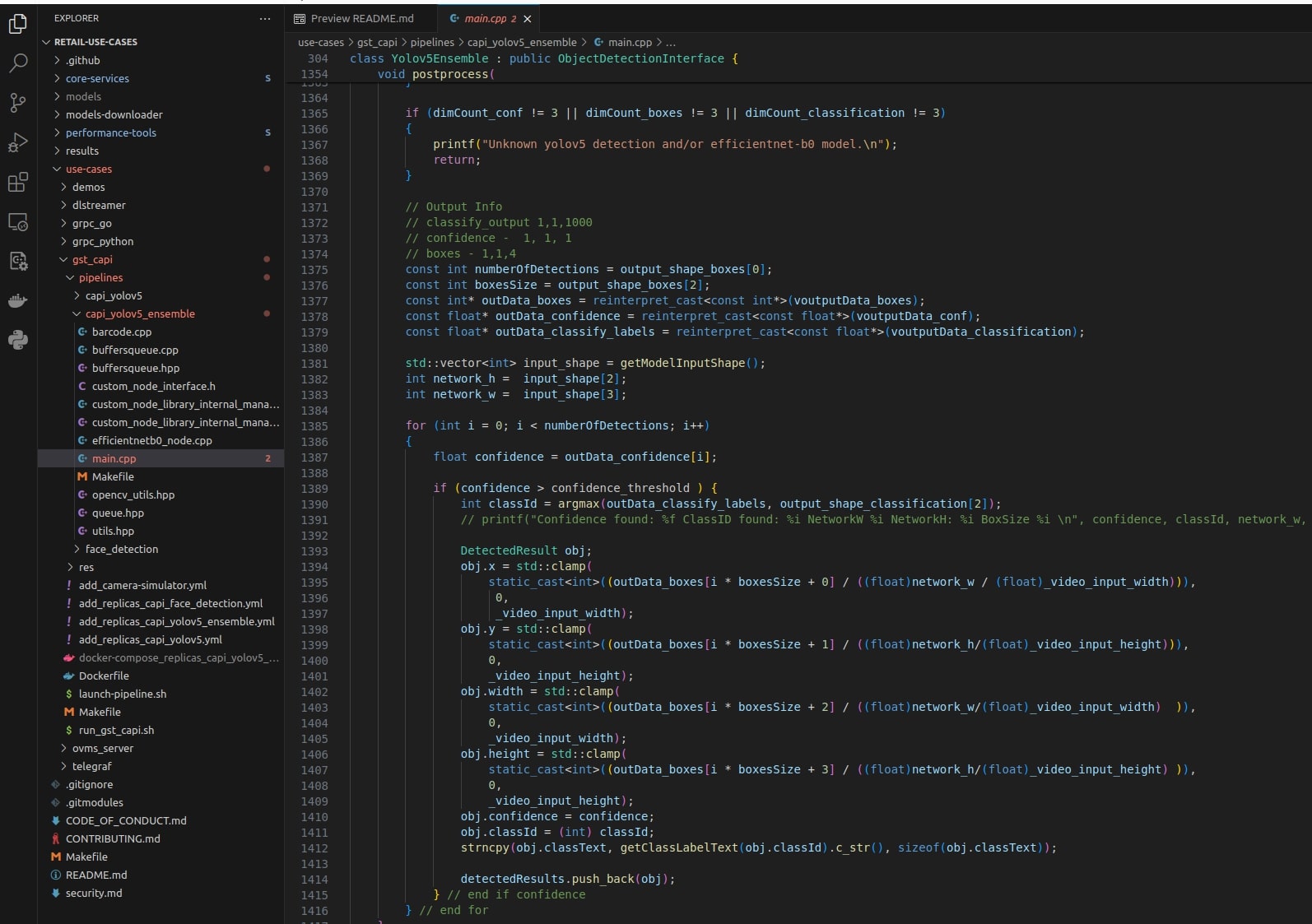Open the Search view in activity bar
1312x924 pixels.
pos(18,63)
